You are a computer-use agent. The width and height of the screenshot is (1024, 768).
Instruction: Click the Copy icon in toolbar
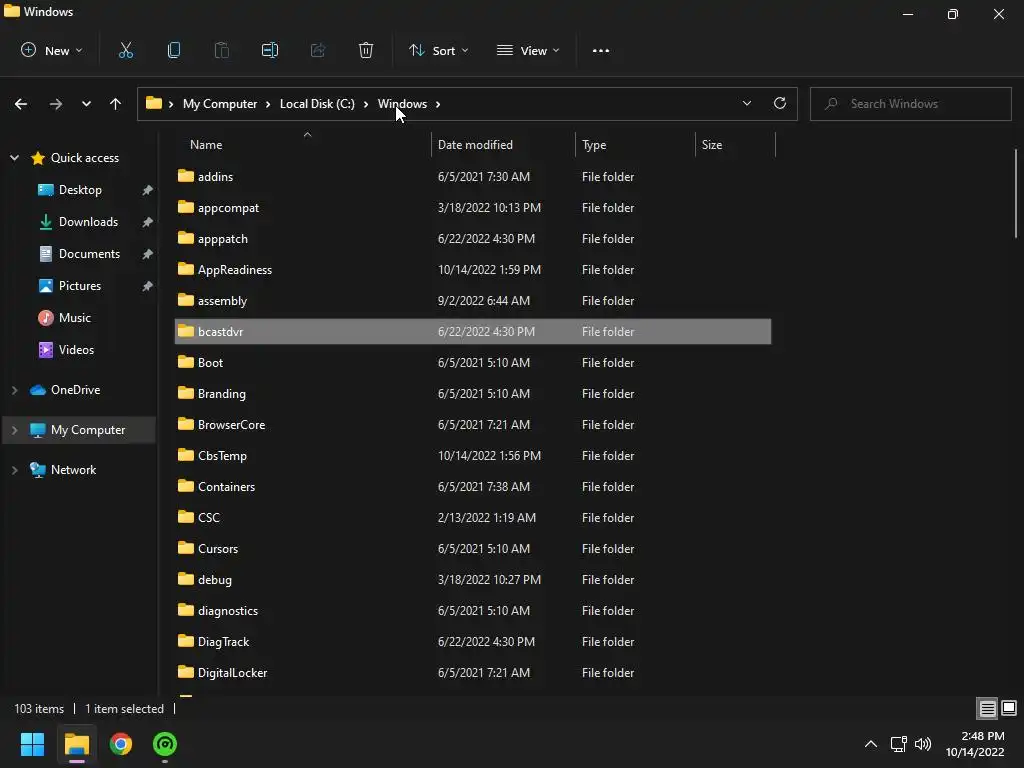tap(174, 50)
